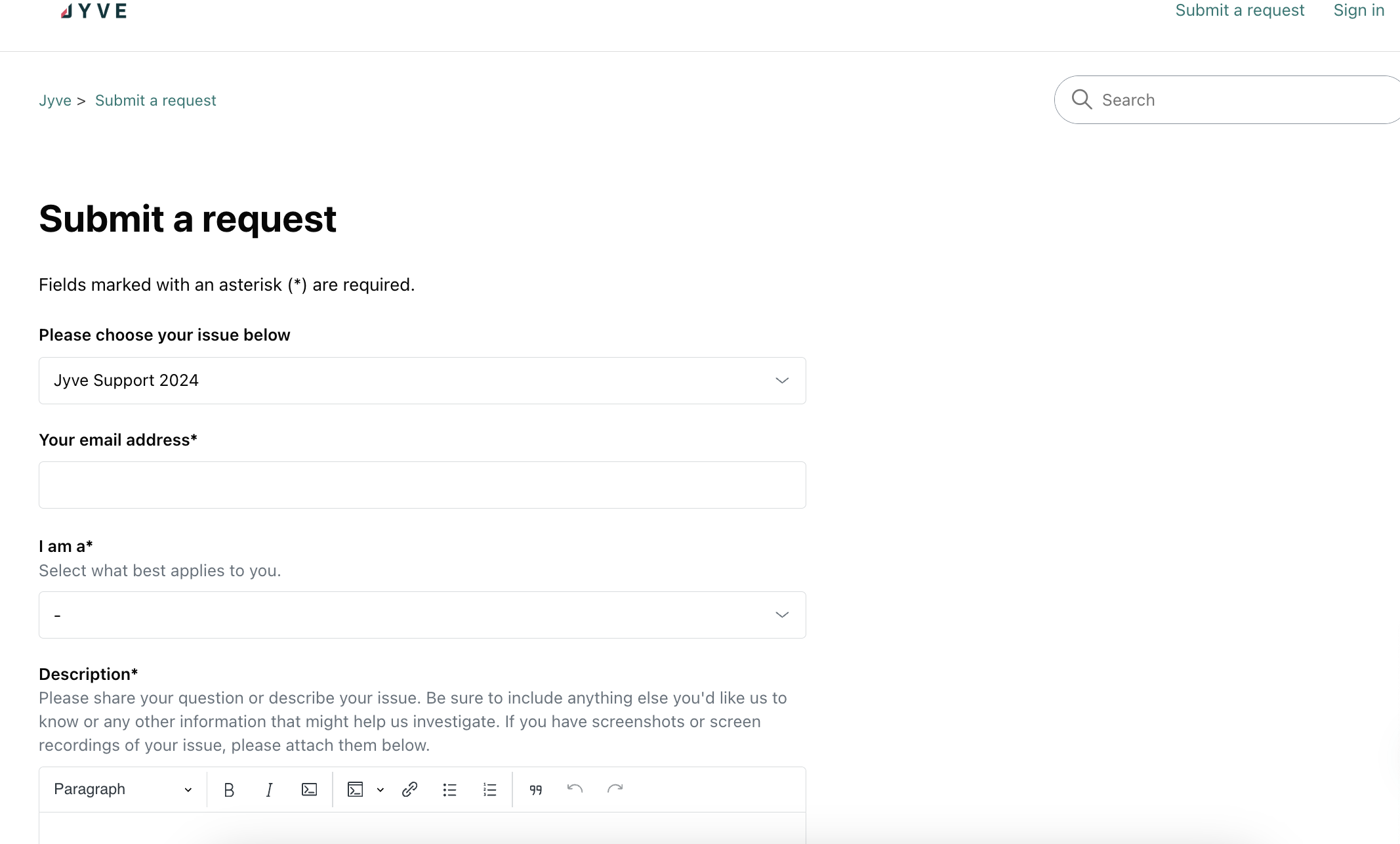Undo last edit in description
This screenshot has width=1400, height=844.
(575, 790)
